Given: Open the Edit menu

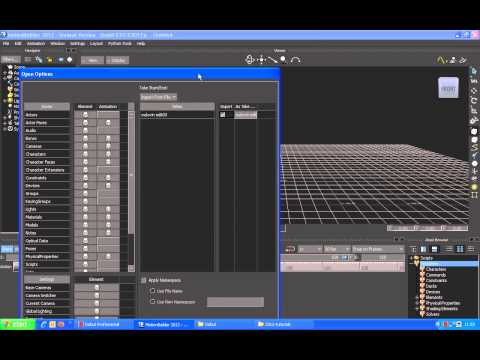Looking at the screenshot, I should [x=18, y=44].
